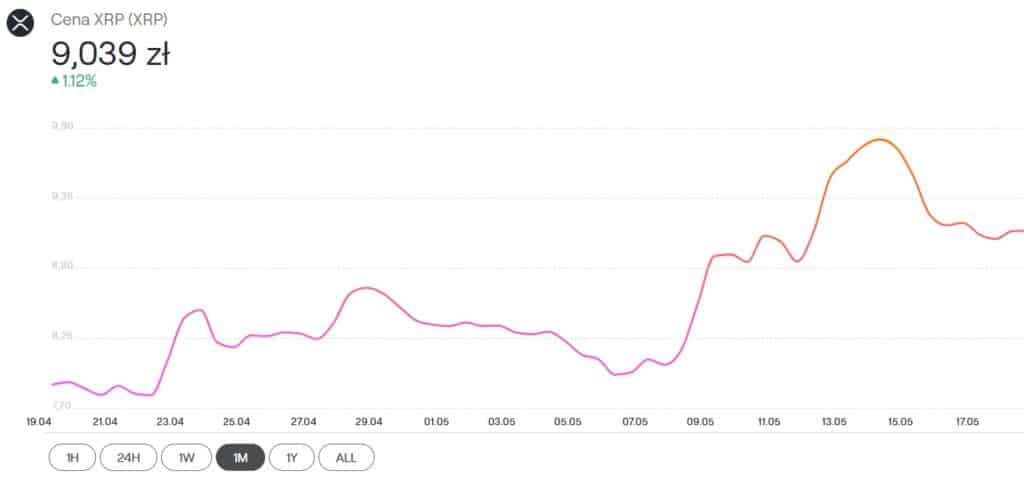
Task: Switch chart to 1W range
Action: 187,457
